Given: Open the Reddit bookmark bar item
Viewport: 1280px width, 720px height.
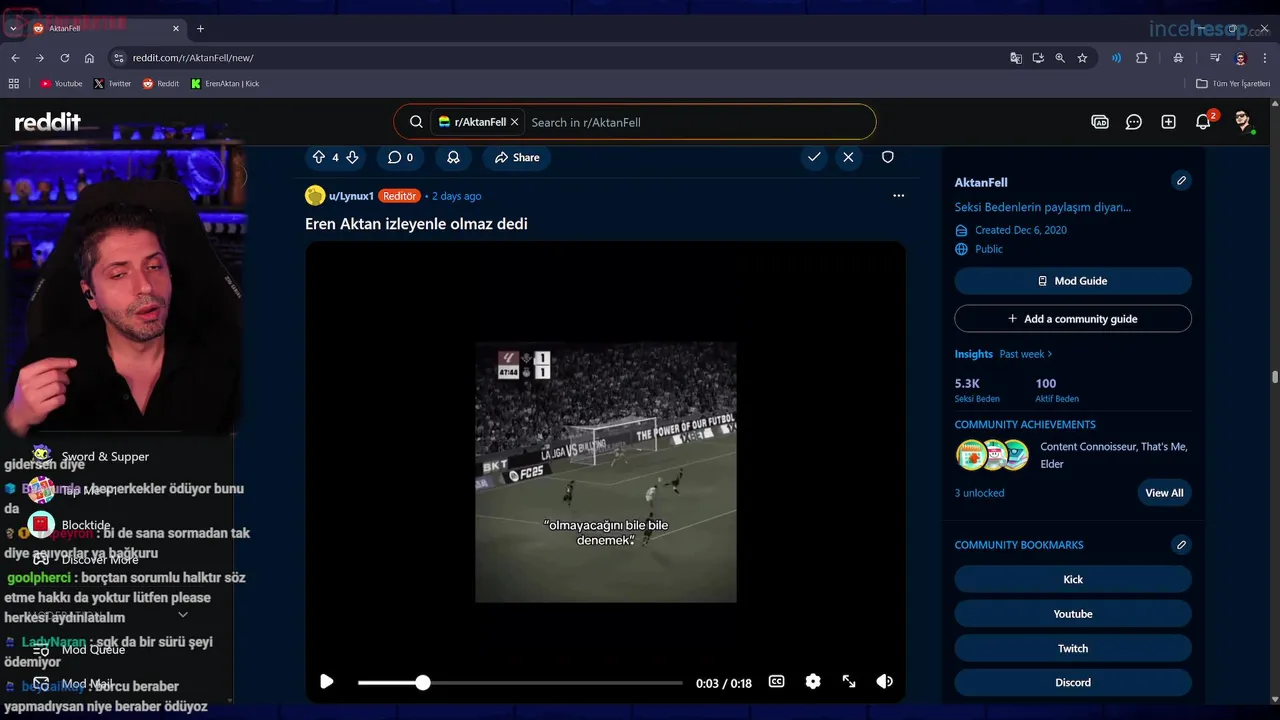Looking at the screenshot, I should [x=161, y=84].
